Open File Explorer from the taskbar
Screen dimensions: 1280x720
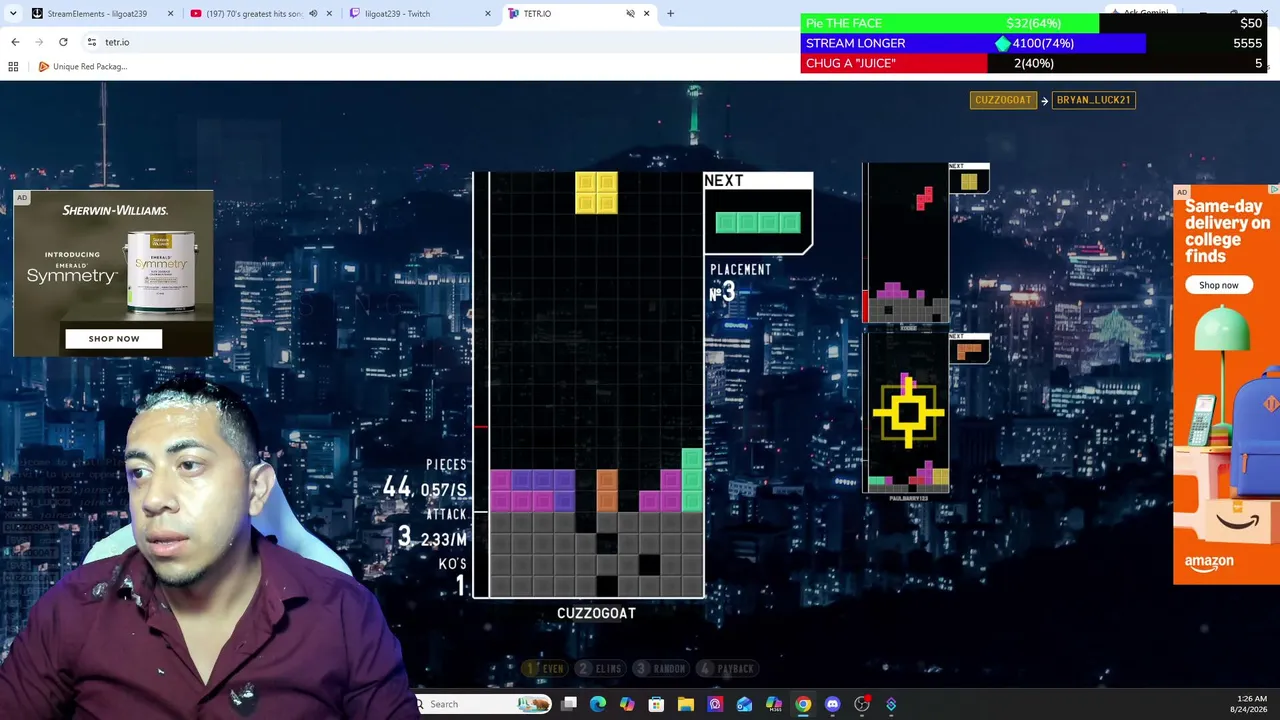(x=685, y=704)
